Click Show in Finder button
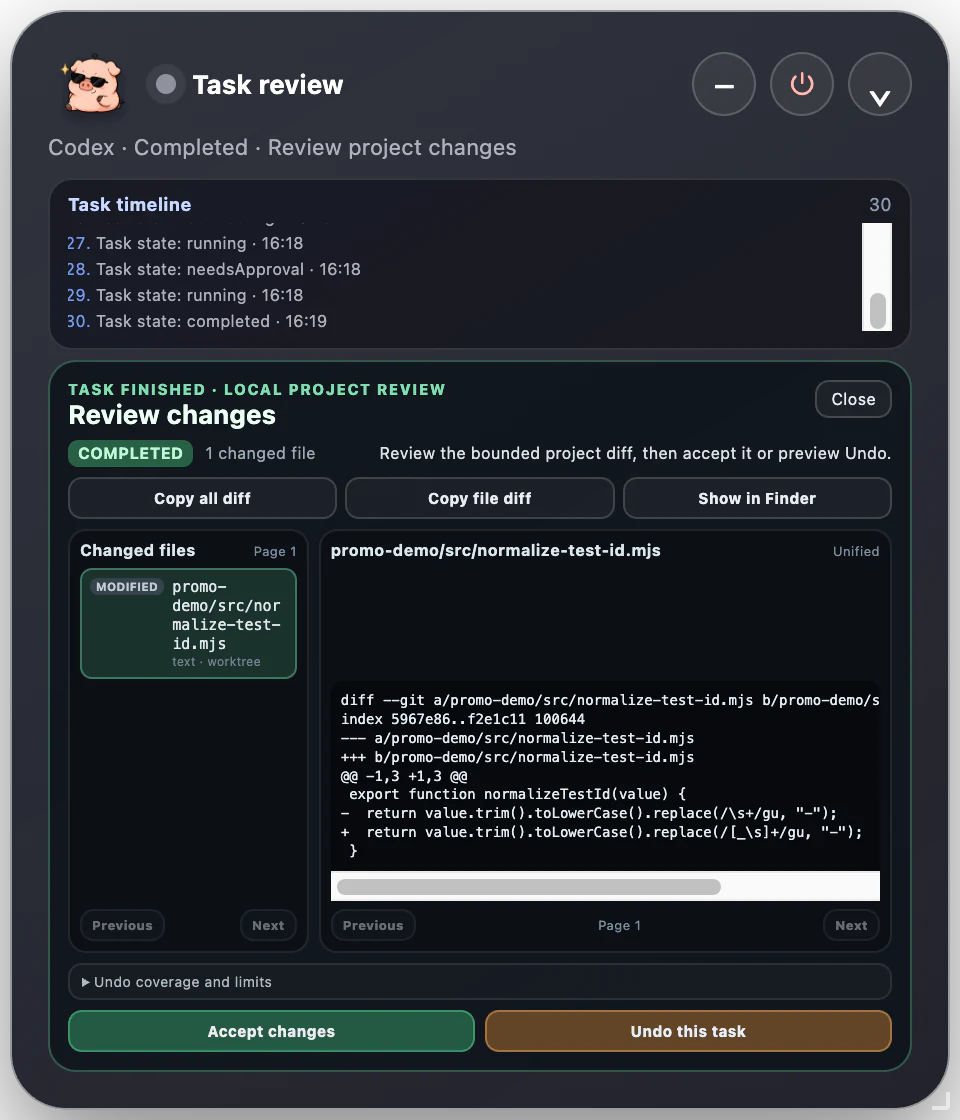 (x=756, y=498)
